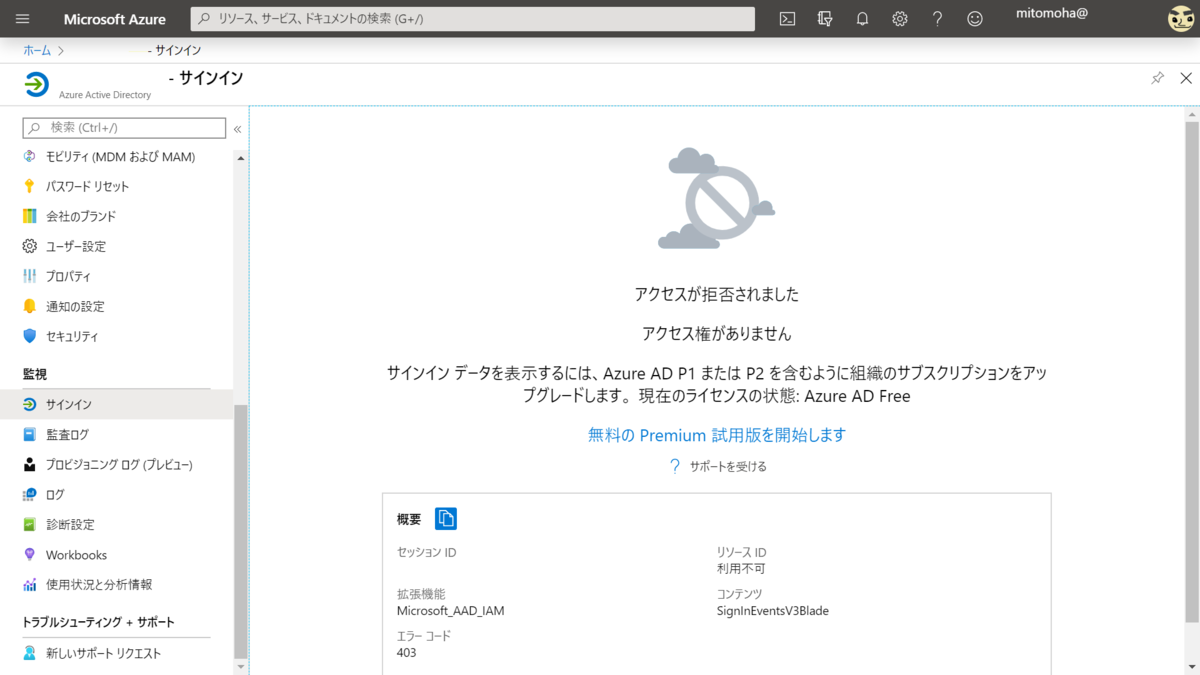Viewport: 1200px width, 675px height.
Task: Click the sidebar scrollbar up arrow
Action: 240,158
